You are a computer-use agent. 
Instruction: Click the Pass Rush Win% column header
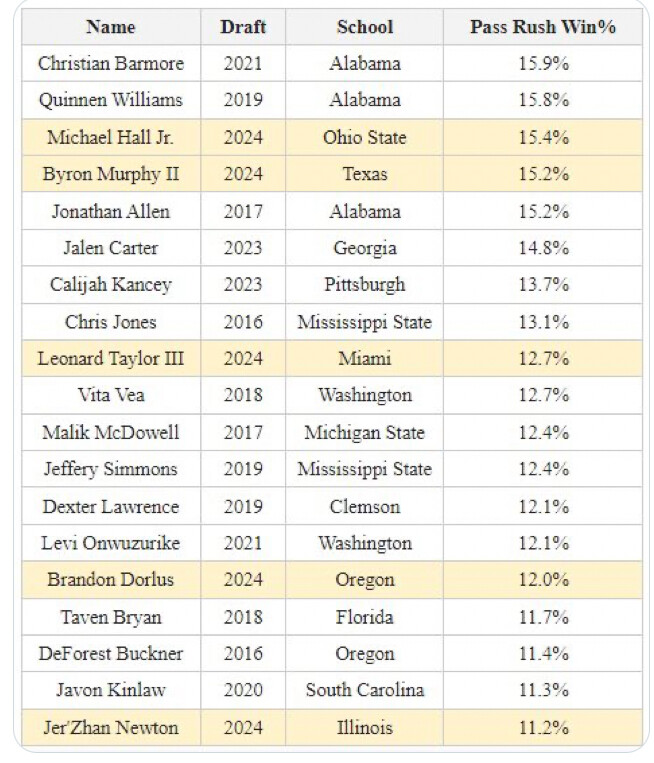[x=543, y=27]
